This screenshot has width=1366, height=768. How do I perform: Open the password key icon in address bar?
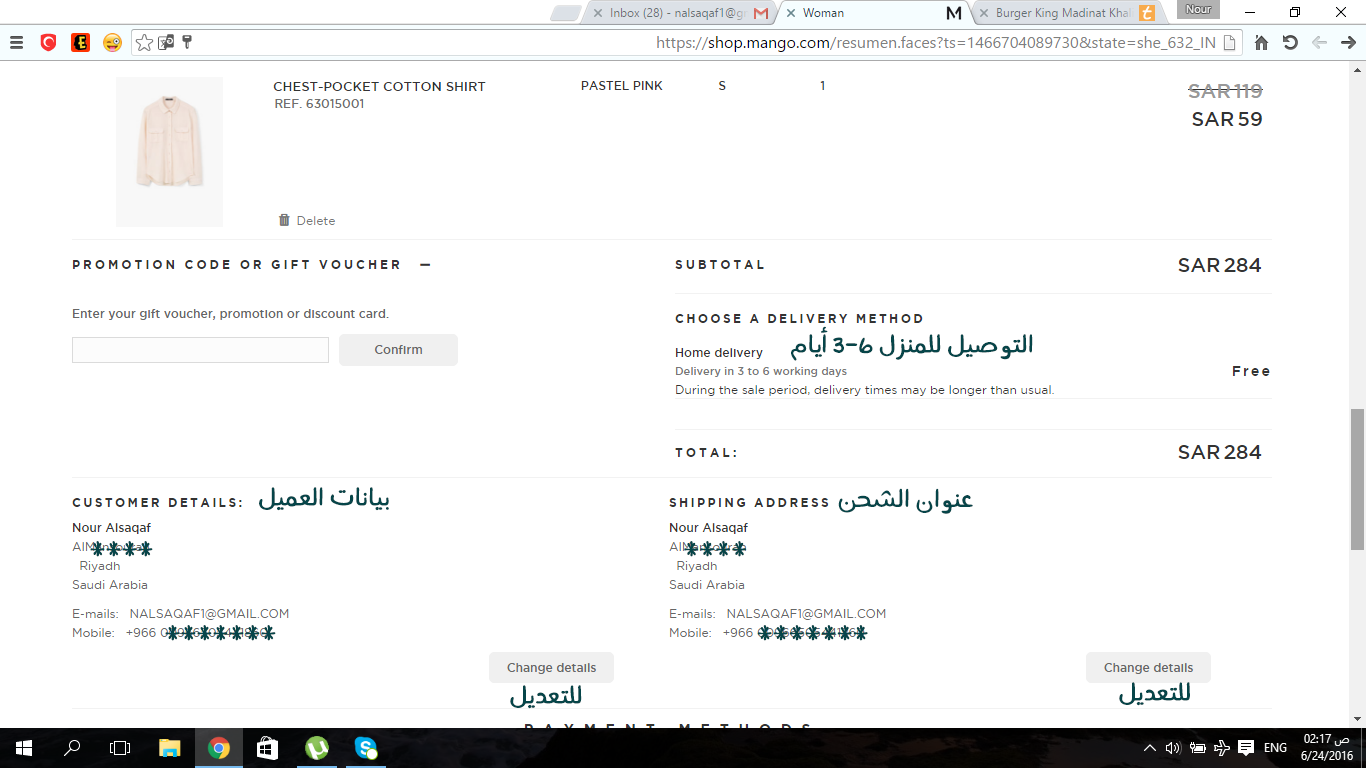point(185,43)
